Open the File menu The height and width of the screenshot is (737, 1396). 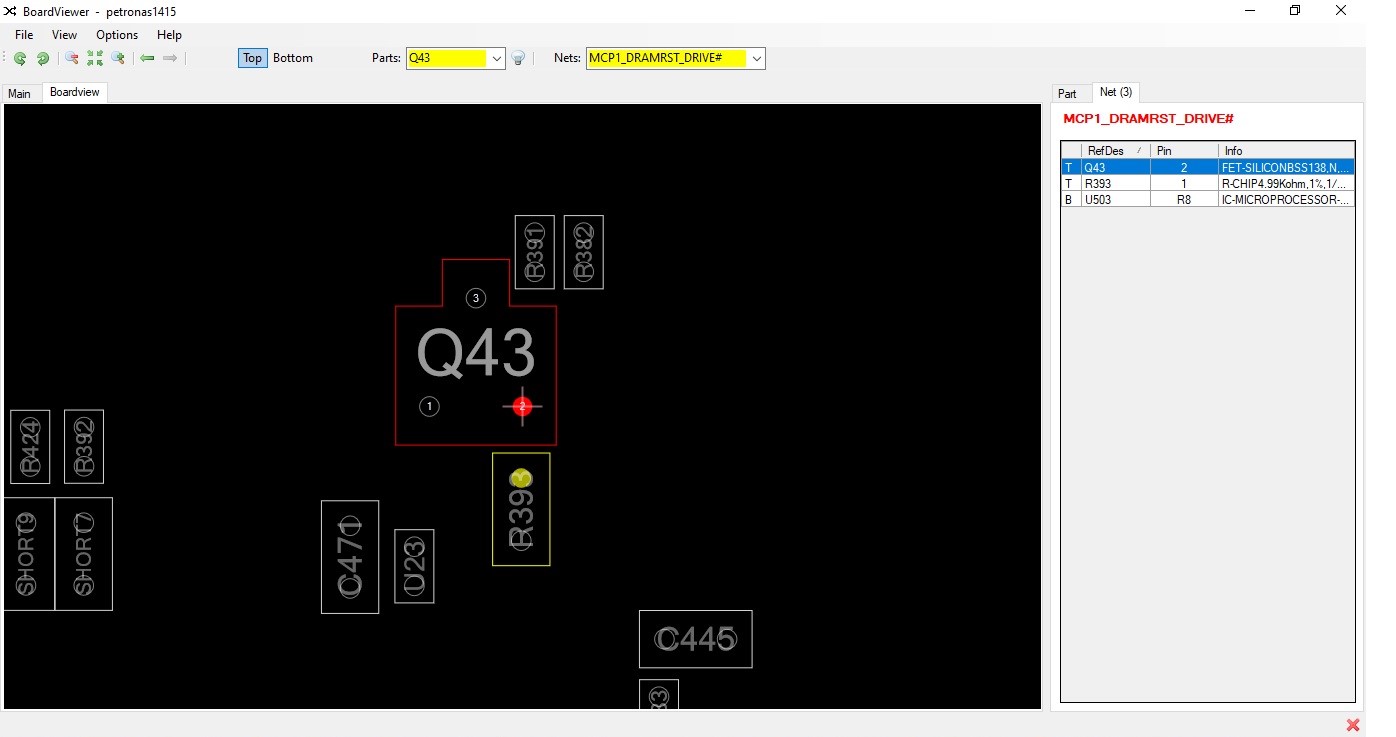[x=24, y=35]
